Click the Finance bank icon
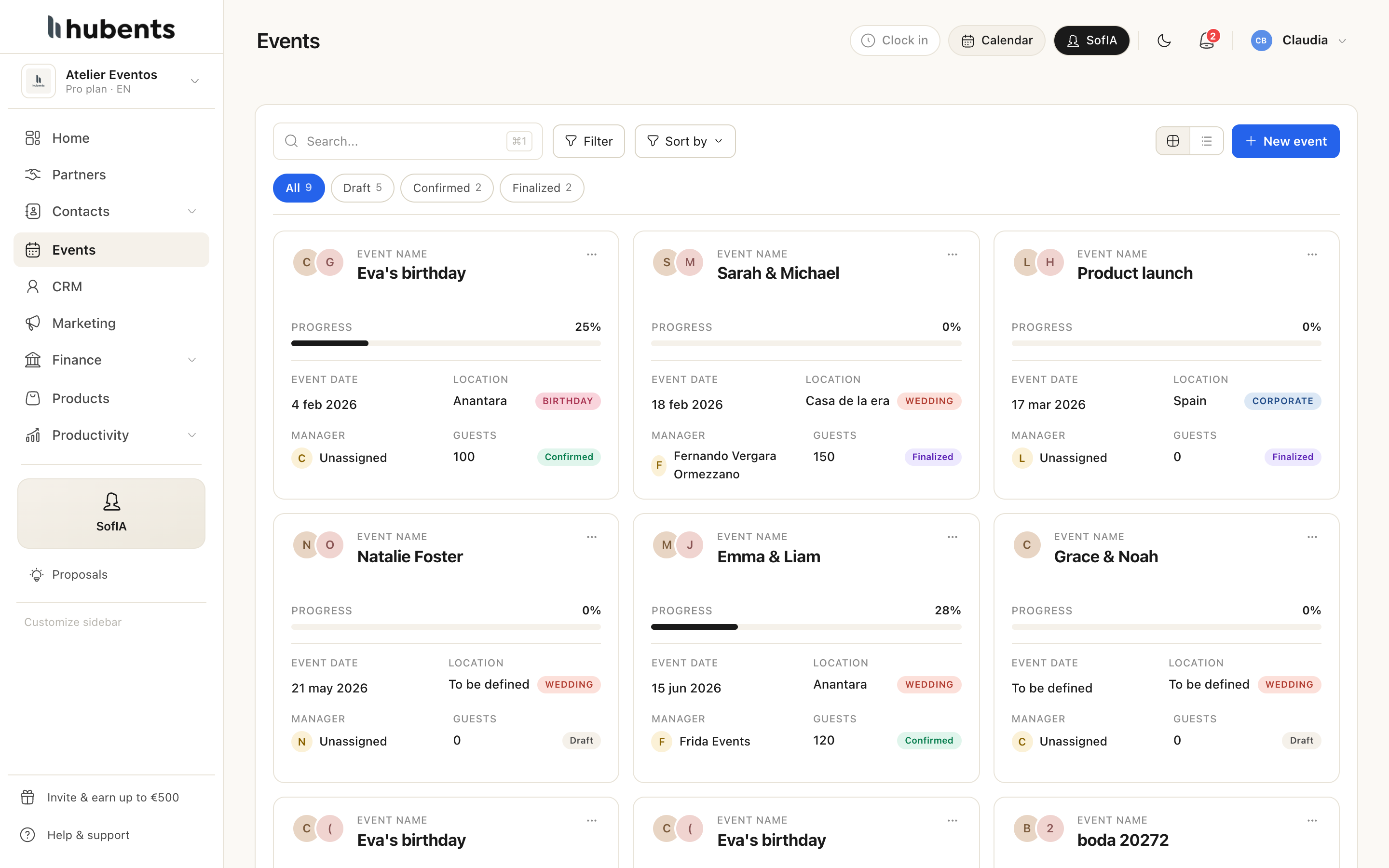The image size is (1389, 868). (33, 360)
